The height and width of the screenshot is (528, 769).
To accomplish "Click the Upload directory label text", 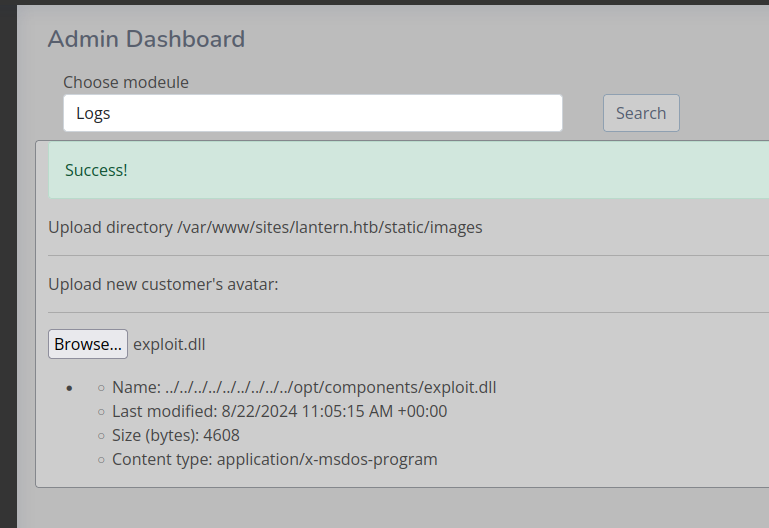I will tap(110, 227).
